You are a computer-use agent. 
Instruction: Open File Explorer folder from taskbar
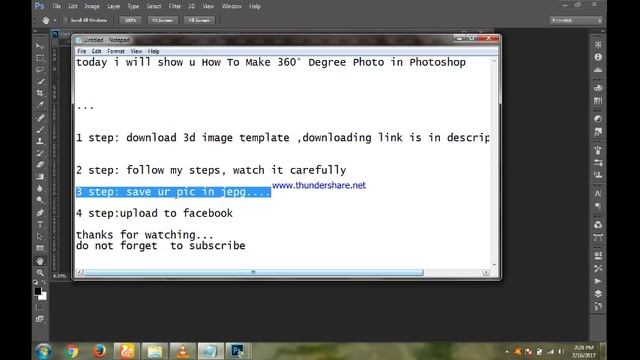(155, 351)
